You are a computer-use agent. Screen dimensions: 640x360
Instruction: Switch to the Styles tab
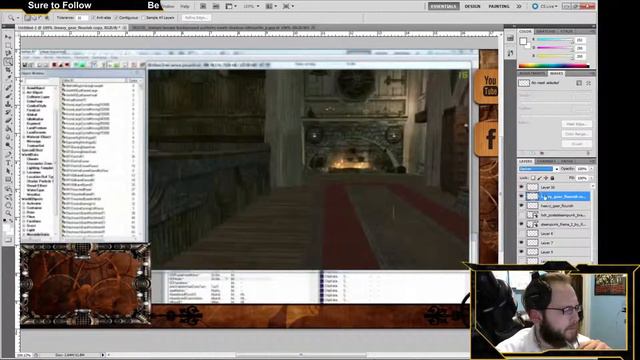(x=567, y=31)
